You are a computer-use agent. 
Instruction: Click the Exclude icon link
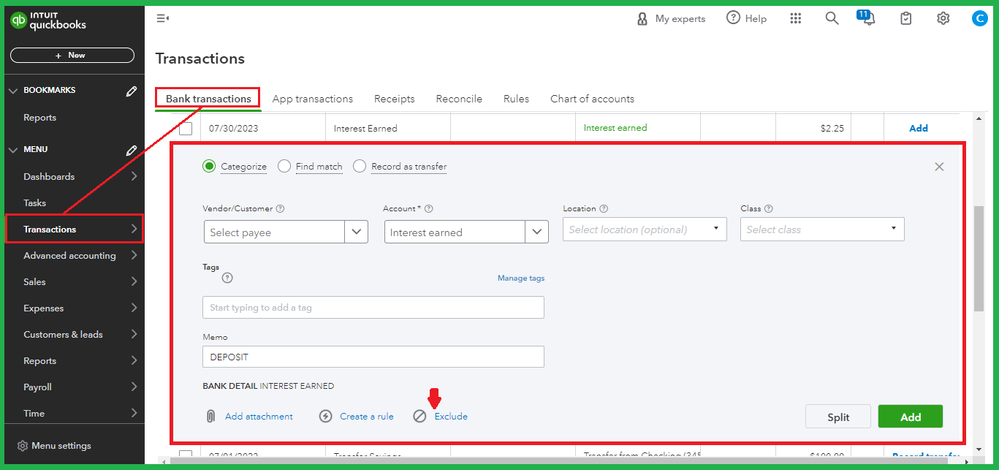pos(421,416)
